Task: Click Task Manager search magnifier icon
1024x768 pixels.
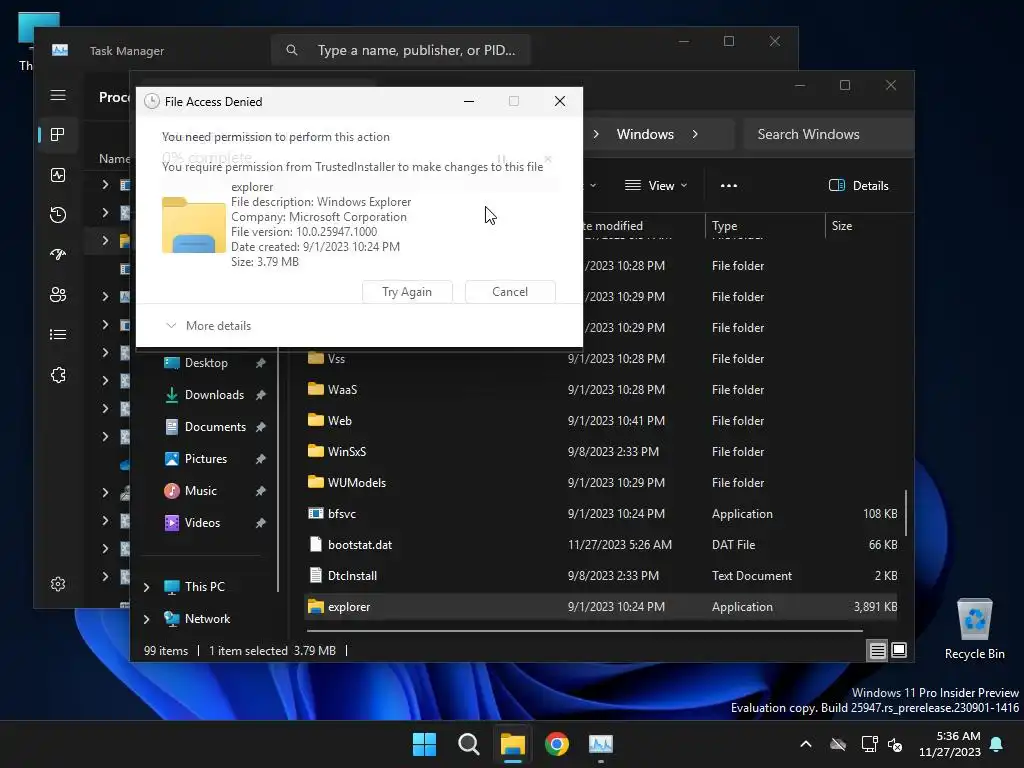Action: 292,50
